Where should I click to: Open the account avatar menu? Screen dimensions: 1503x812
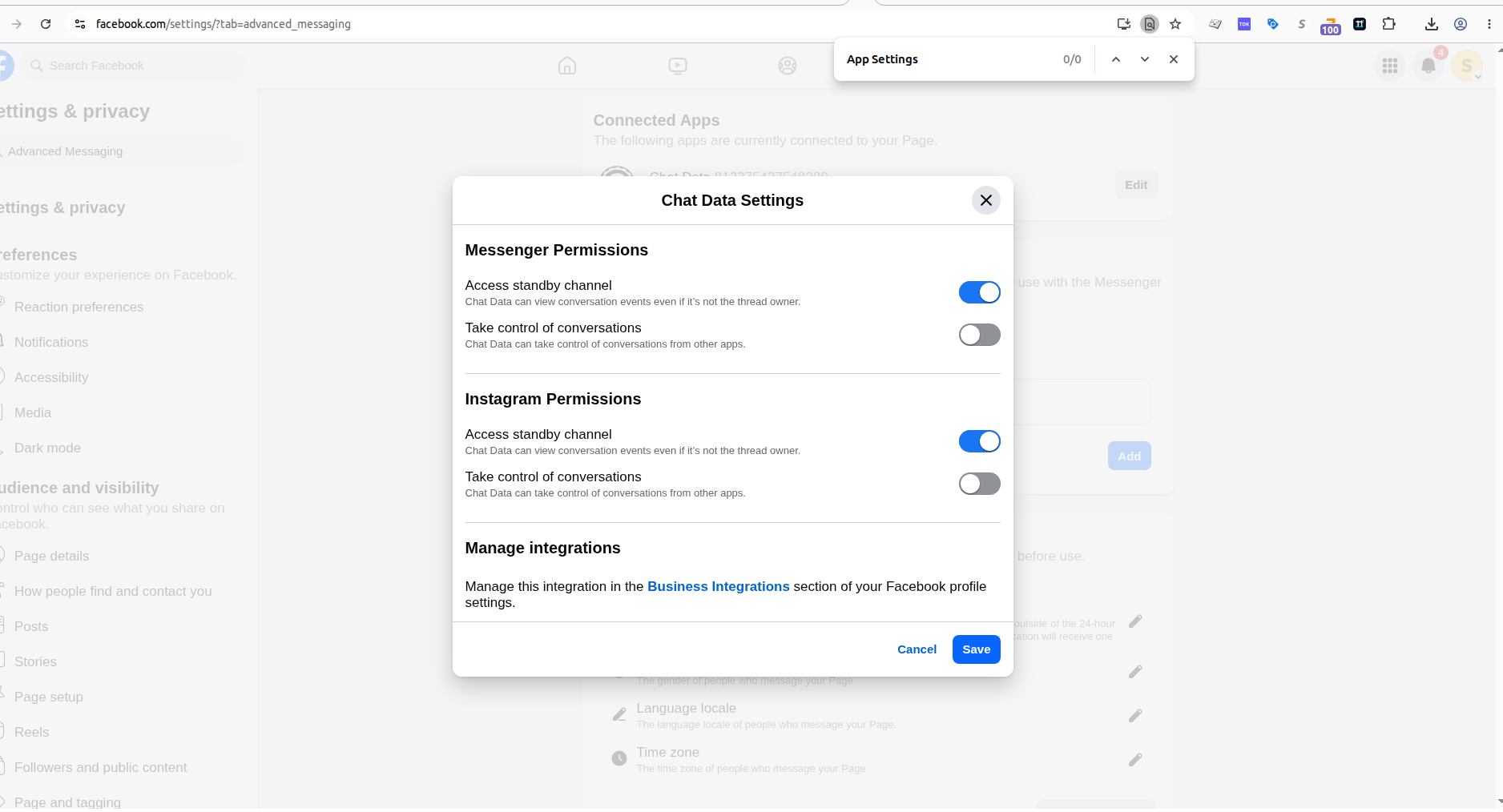click(1467, 66)
